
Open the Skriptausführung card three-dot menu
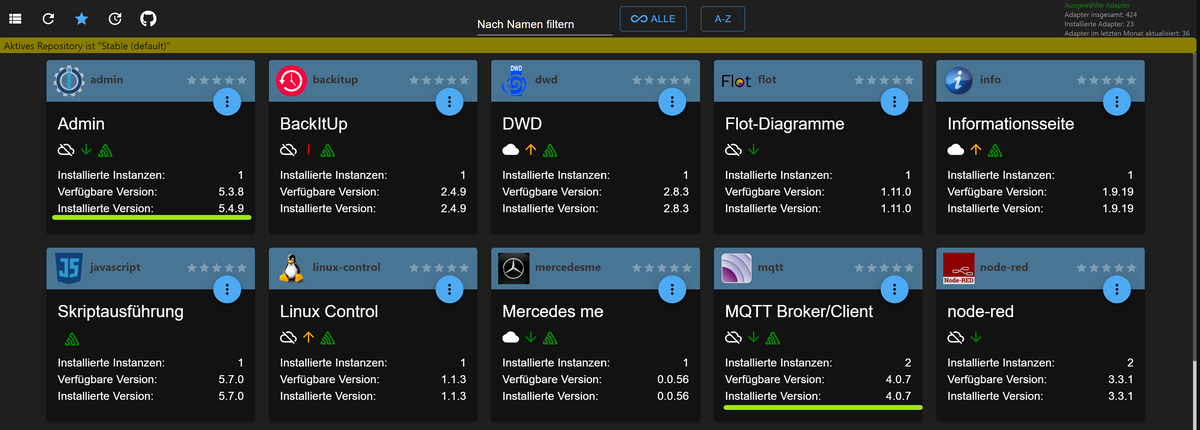tap(228, 289)
